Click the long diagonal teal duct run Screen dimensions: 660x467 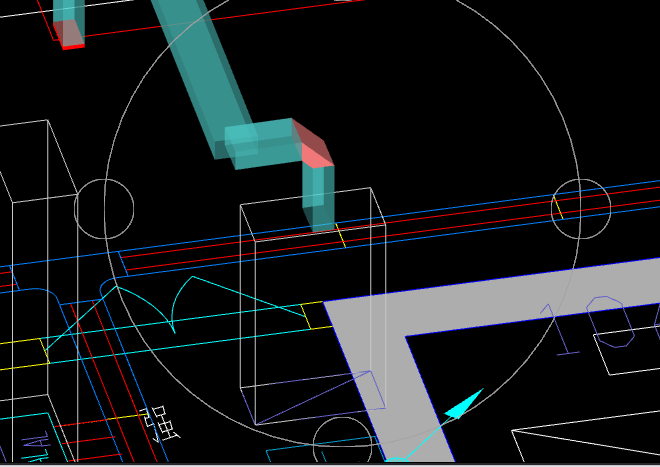[202, 78]
